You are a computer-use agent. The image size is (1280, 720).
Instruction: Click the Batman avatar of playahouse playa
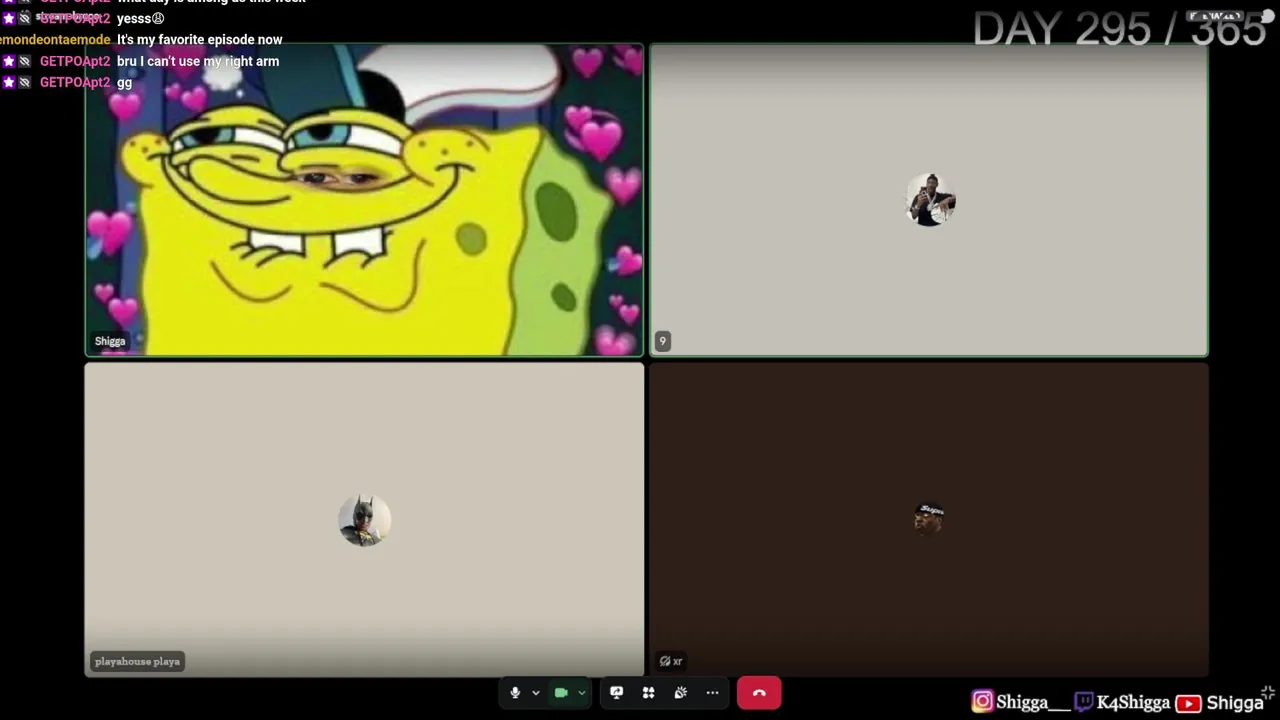click(364, 520)
